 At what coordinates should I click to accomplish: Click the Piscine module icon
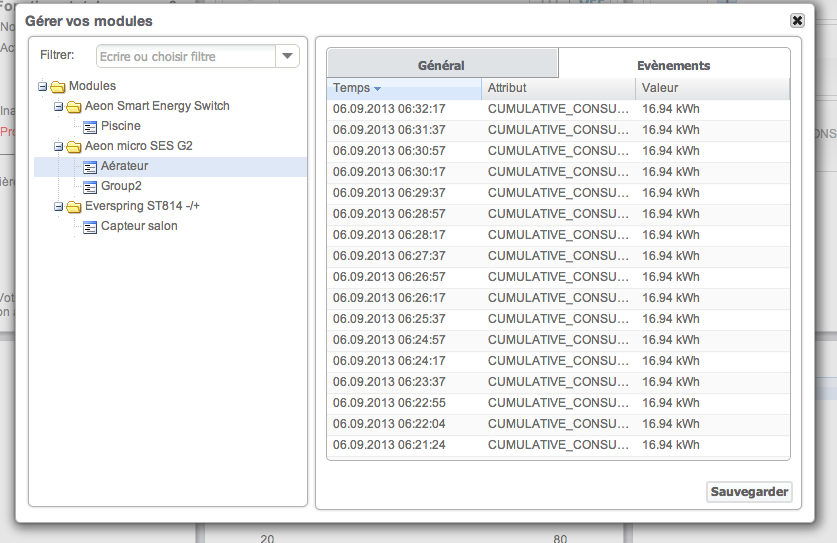pos(89,126)
